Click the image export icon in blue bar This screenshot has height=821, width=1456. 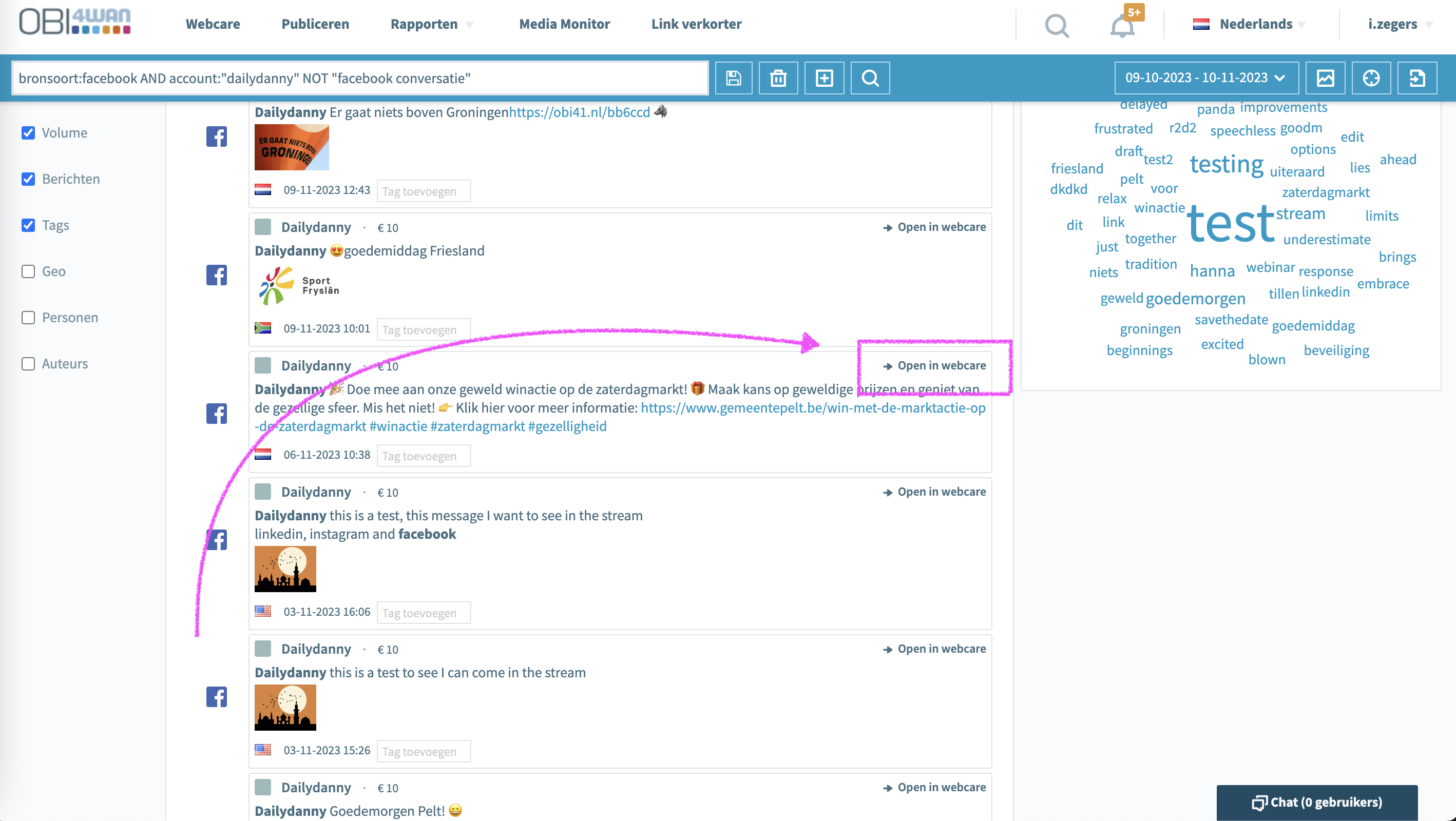[1325, 78]
